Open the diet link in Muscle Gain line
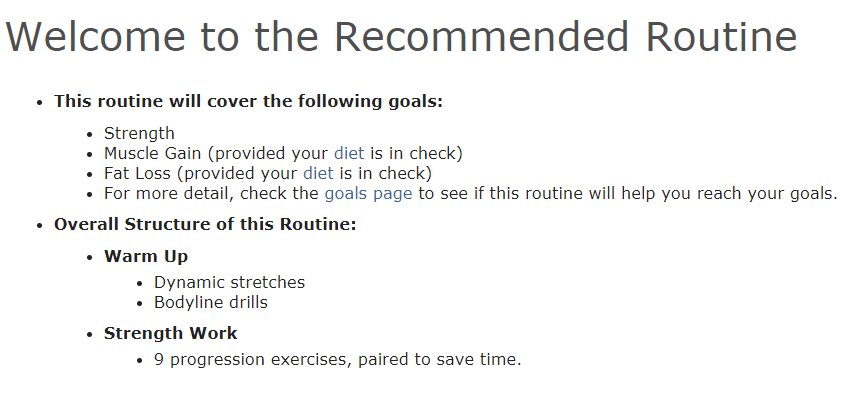Screen dimensions: 853x404 pos(349,153)
